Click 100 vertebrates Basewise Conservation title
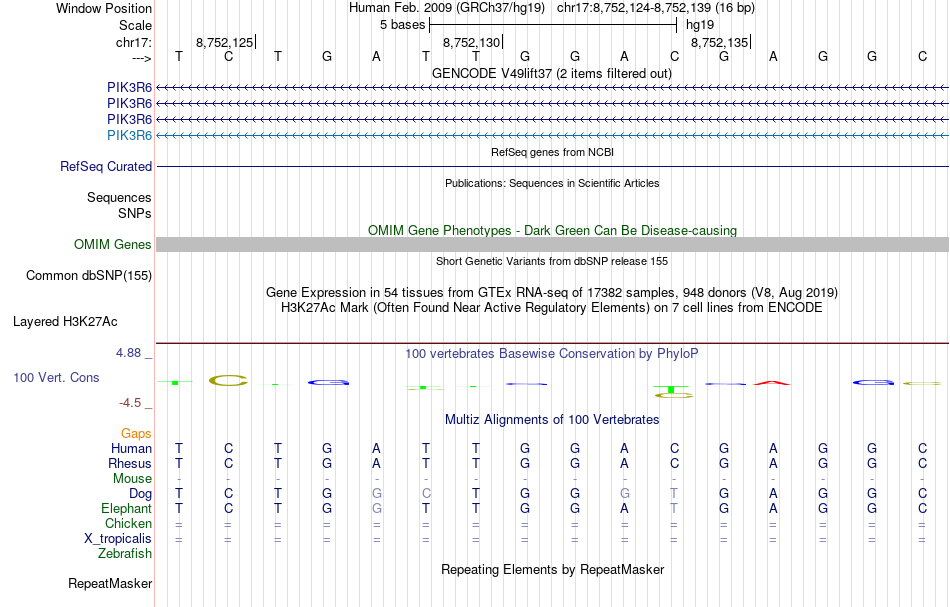This screenshot has height=607, width=950. click(551, 354)
